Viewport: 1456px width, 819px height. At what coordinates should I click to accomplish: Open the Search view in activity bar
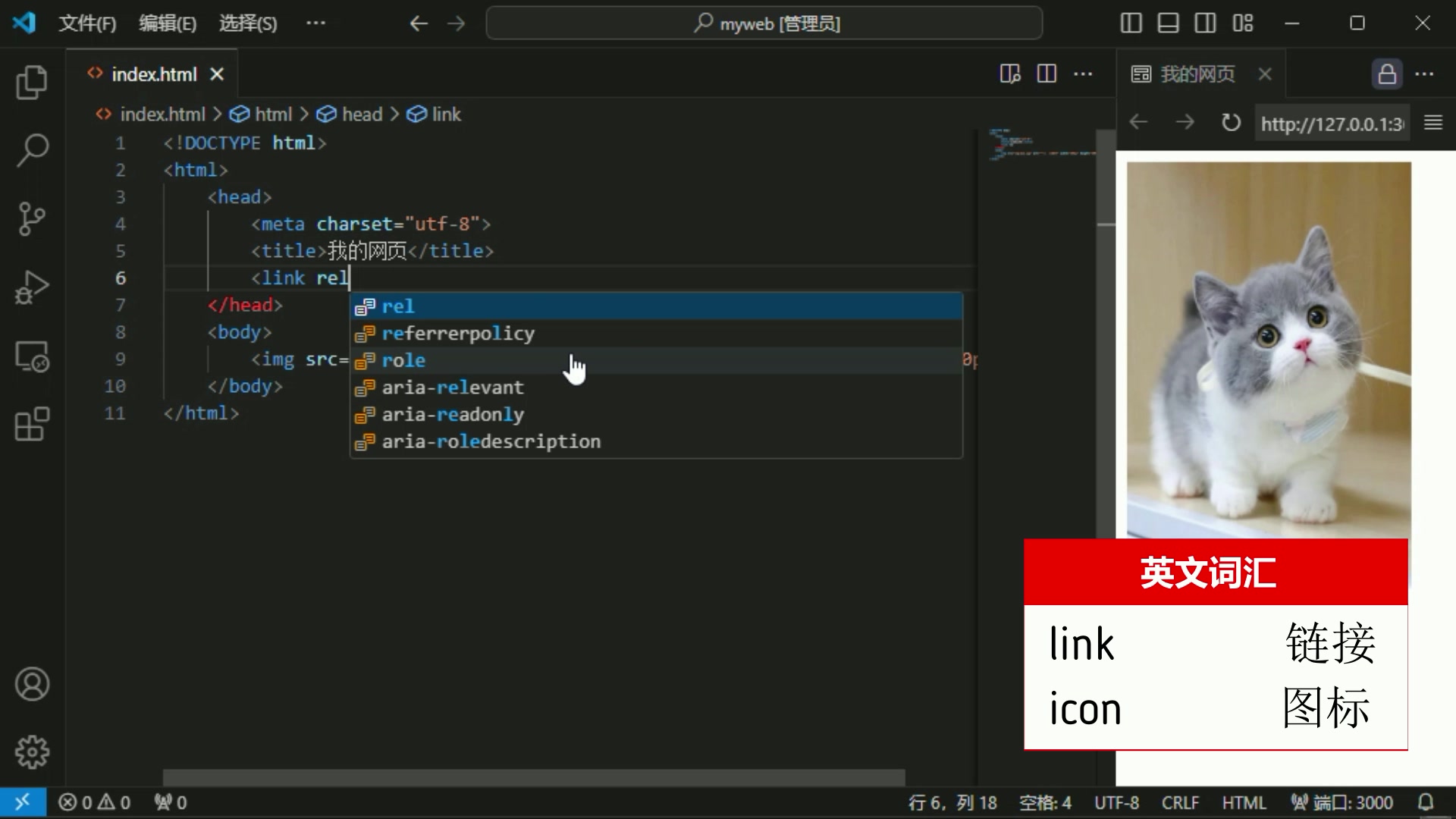(x=32, y=149)
